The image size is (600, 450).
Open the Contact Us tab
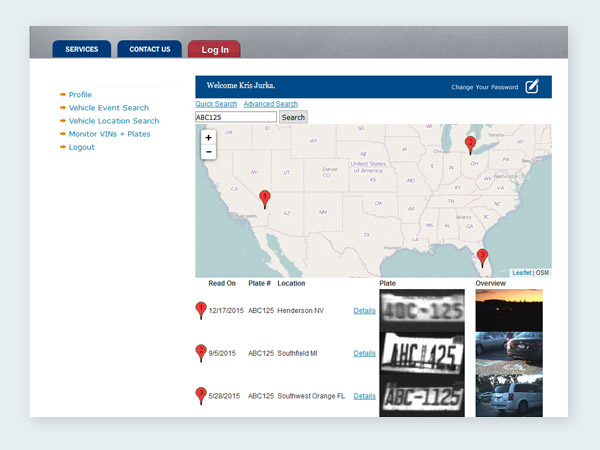pos(150,49)
